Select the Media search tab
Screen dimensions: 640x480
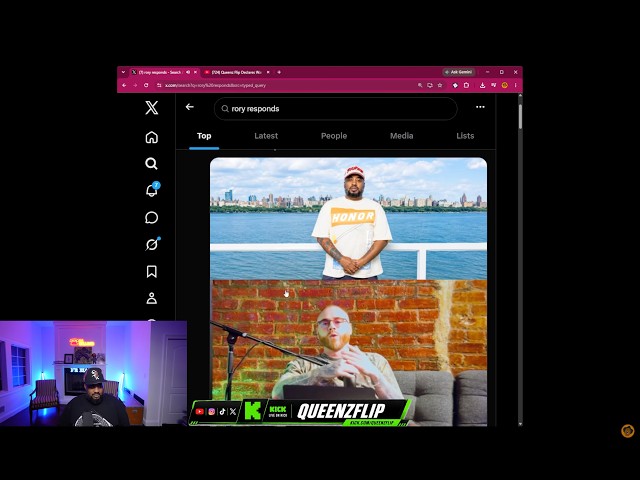pyautogui.click(x=402, y=136)
